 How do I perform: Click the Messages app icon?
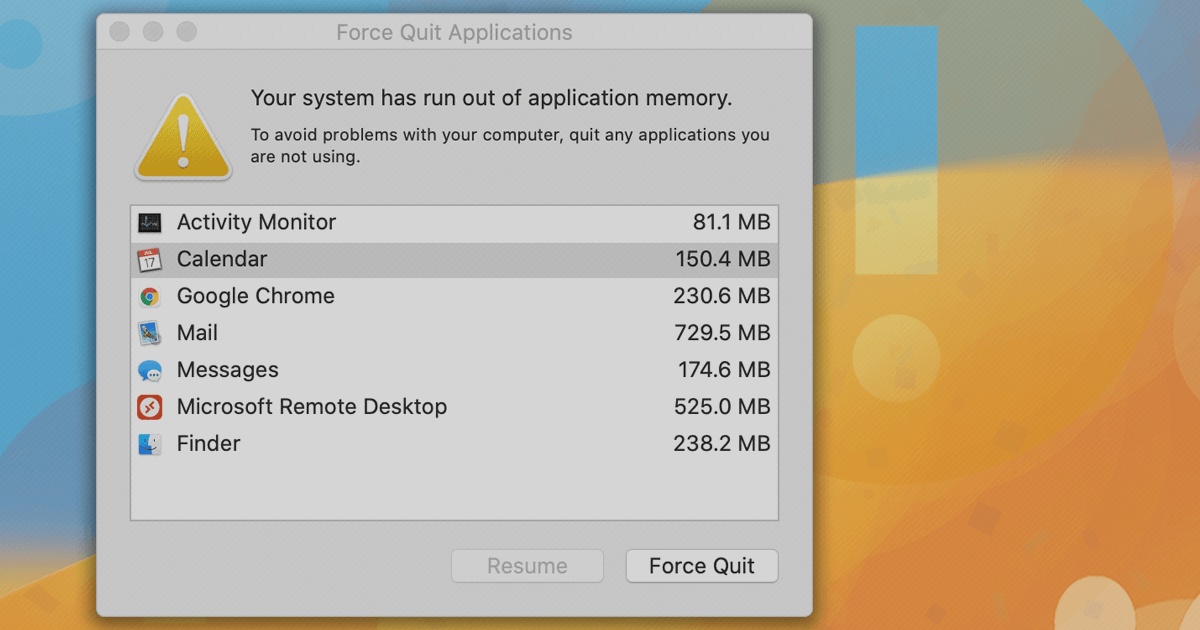click(152, 370)
